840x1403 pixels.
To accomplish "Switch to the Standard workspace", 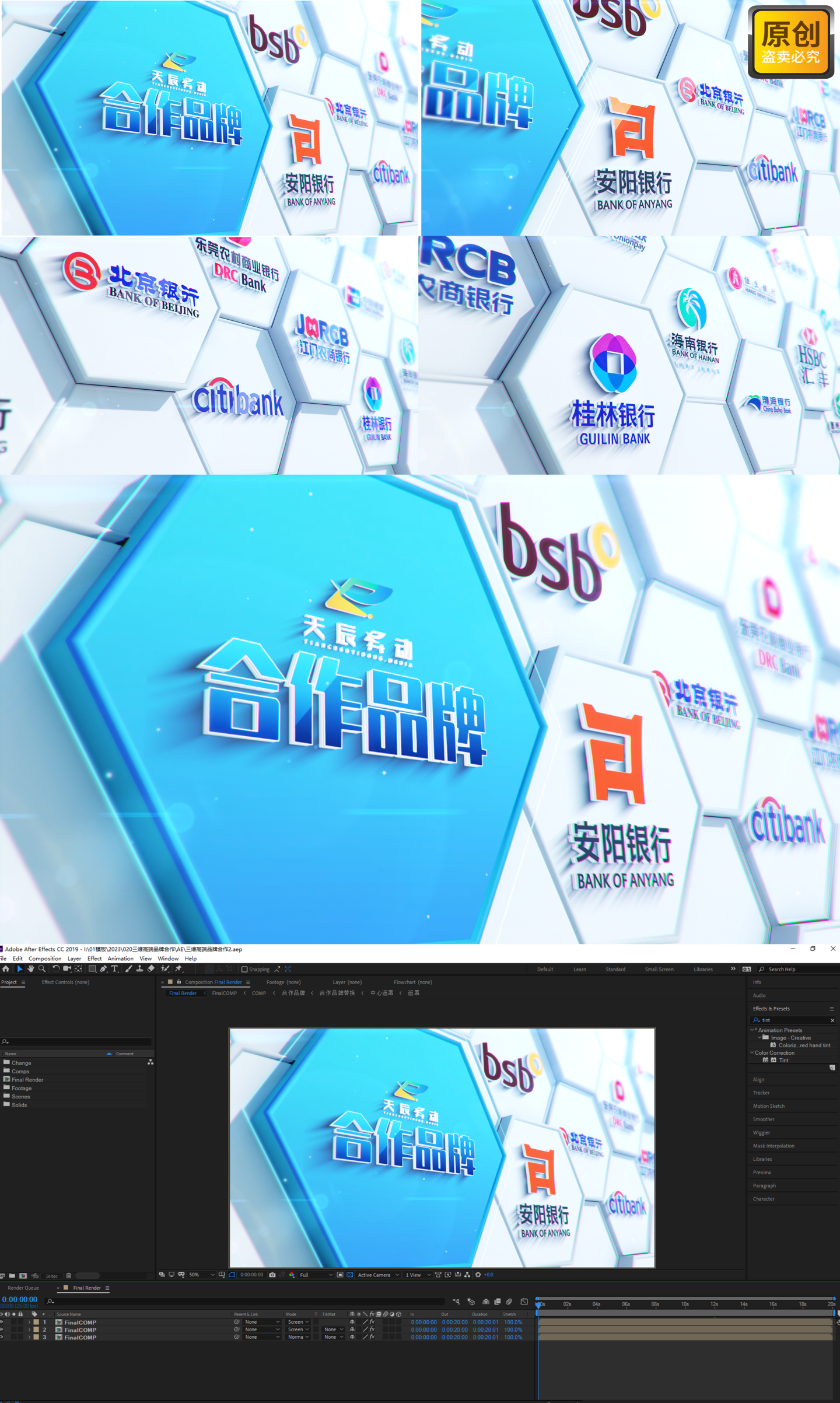I will [615, 970].
